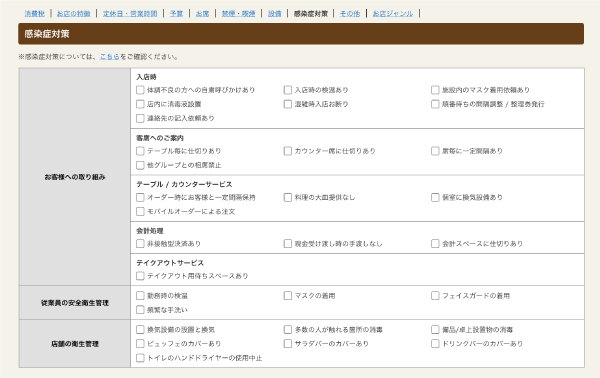Enable 施設内のマスク着用依頼あり
This screenshot has height=378, width=600.
point(435,90)
